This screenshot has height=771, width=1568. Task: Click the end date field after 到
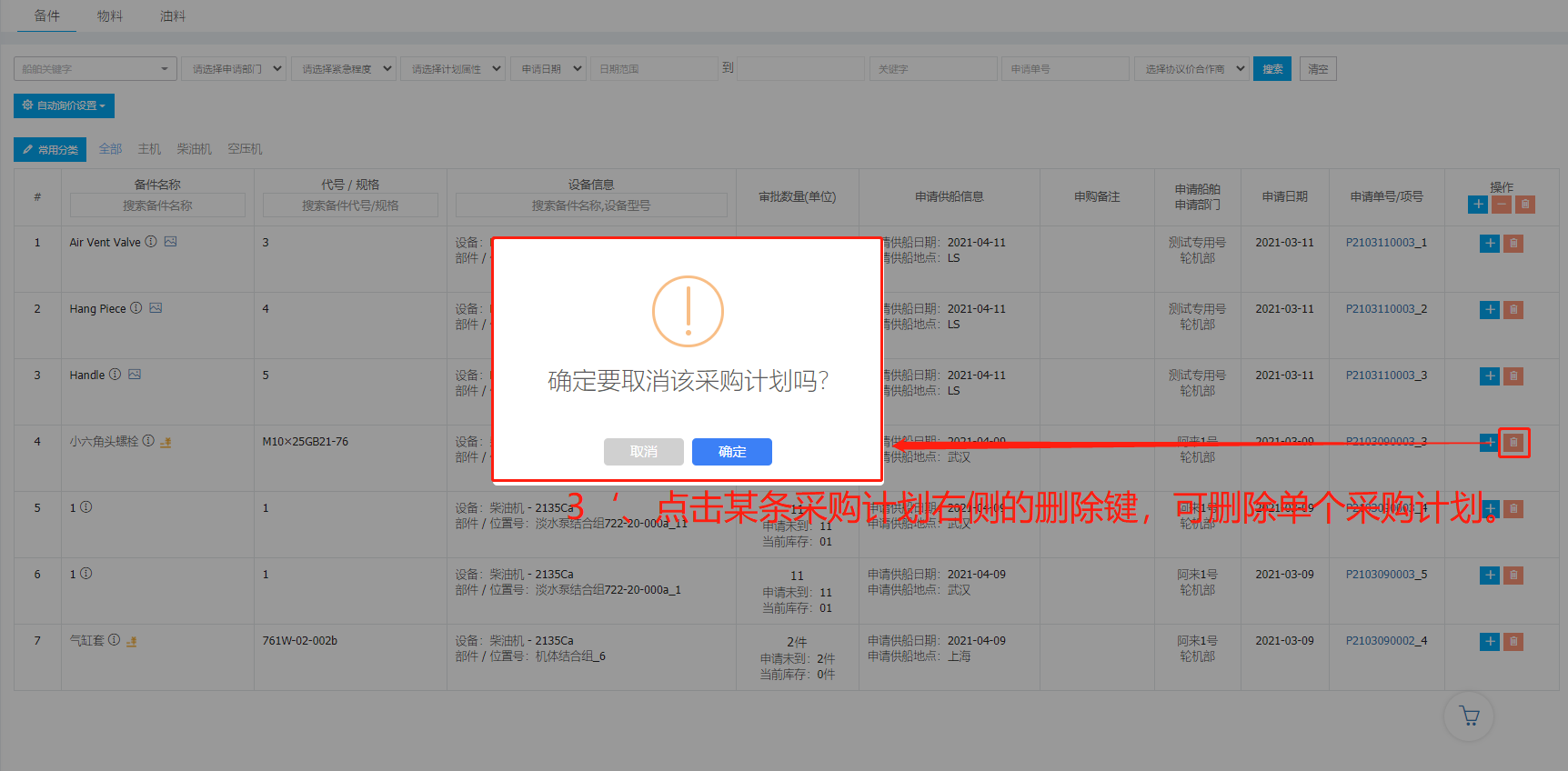pyautogui.click(x=800, y=69)
